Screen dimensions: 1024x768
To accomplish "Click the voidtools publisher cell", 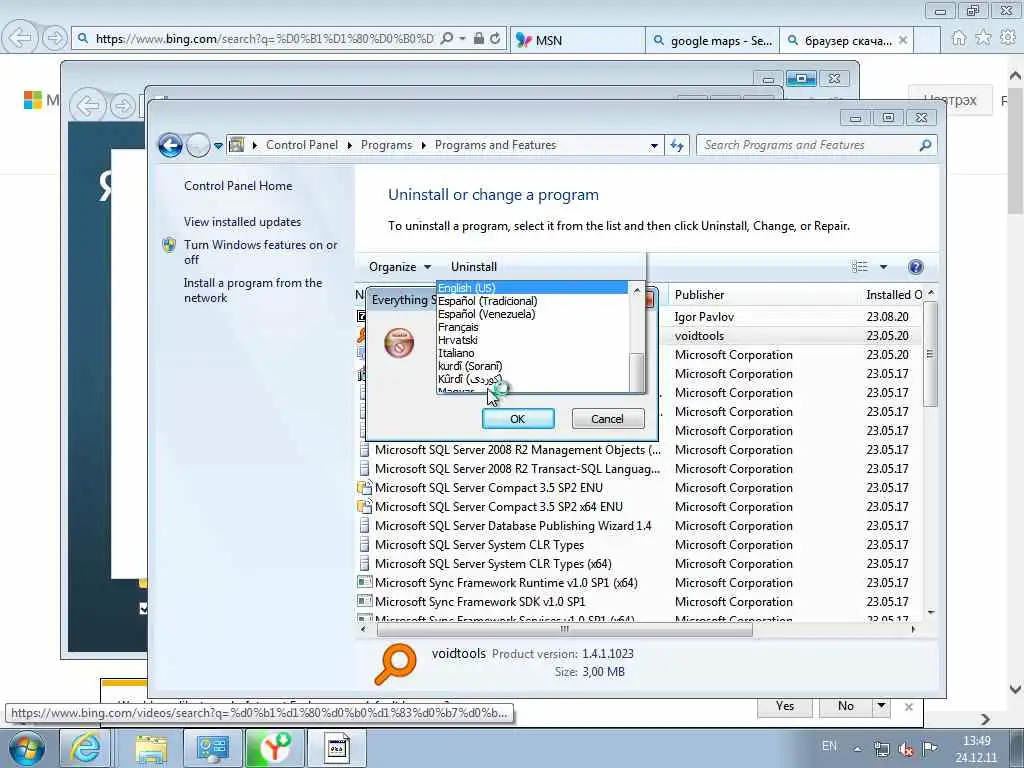I will click(699, 336).
